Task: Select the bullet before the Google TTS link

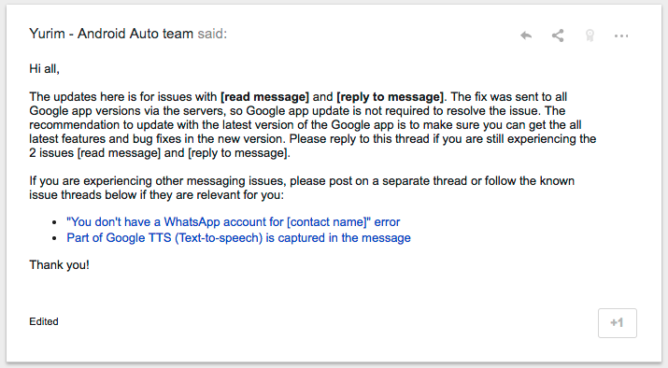Action: coord(55,238)
